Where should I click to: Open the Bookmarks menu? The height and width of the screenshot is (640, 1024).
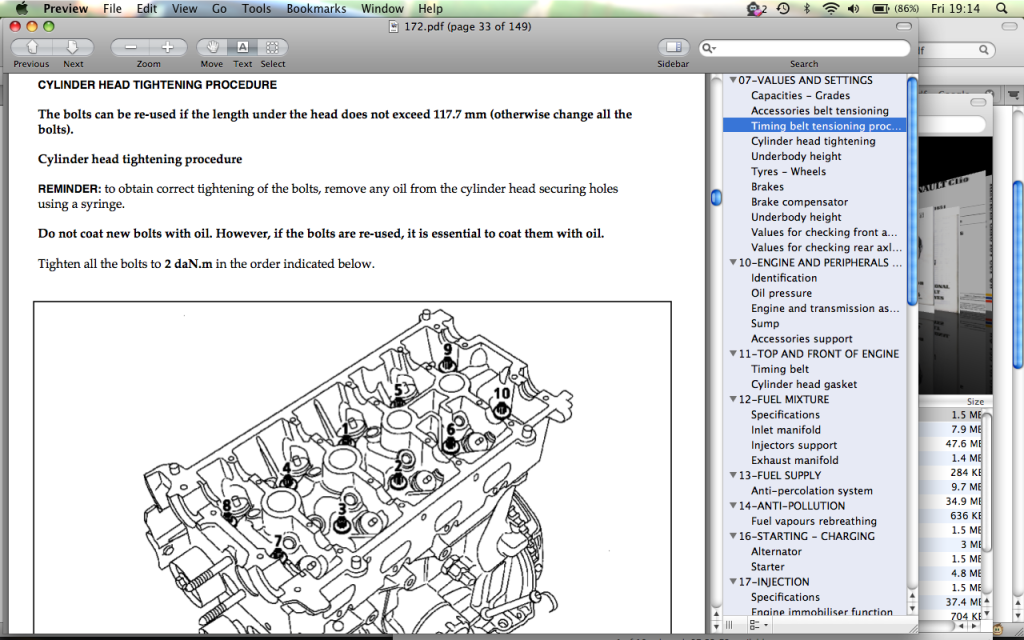coord(316,9)
